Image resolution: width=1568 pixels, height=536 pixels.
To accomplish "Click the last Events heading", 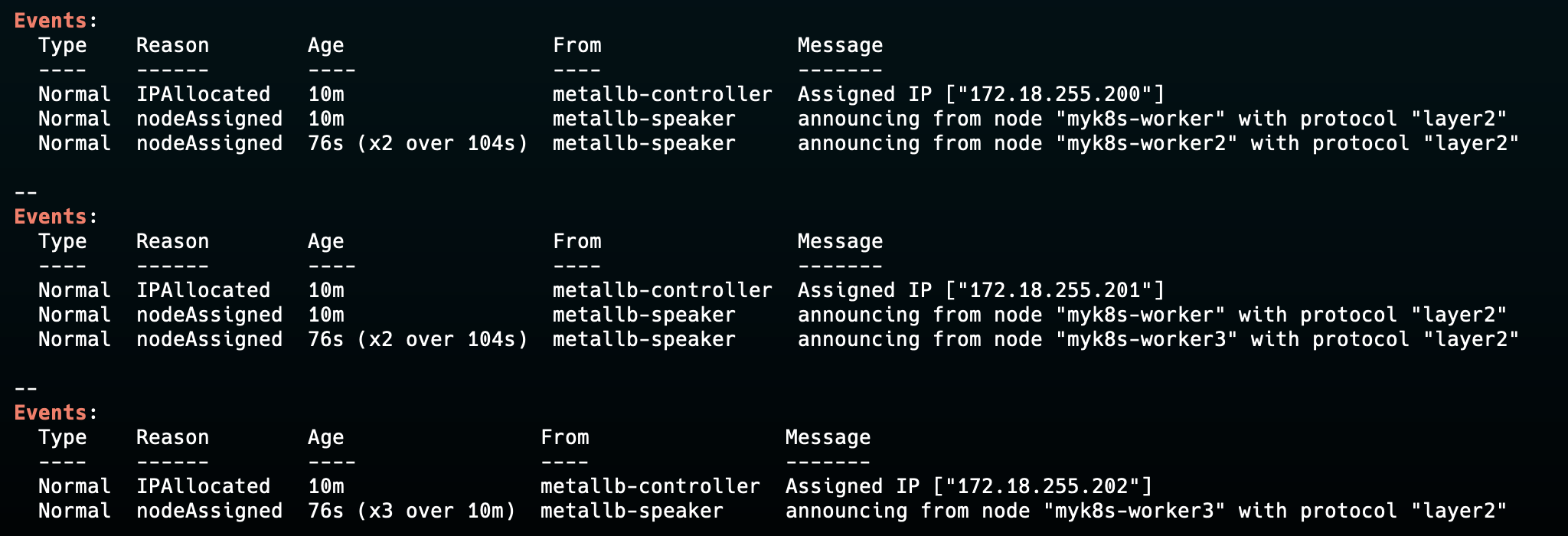I will point(51,413).
